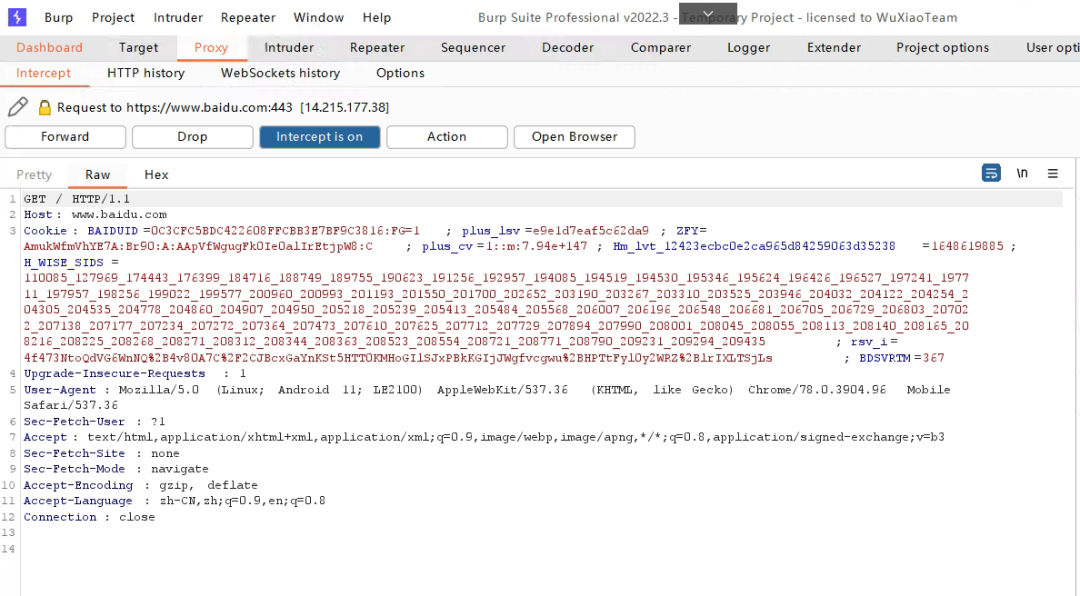Click the H_WISE_SIDS cookie name
This screenshot has width=1080, height=596.
point(63,263)
